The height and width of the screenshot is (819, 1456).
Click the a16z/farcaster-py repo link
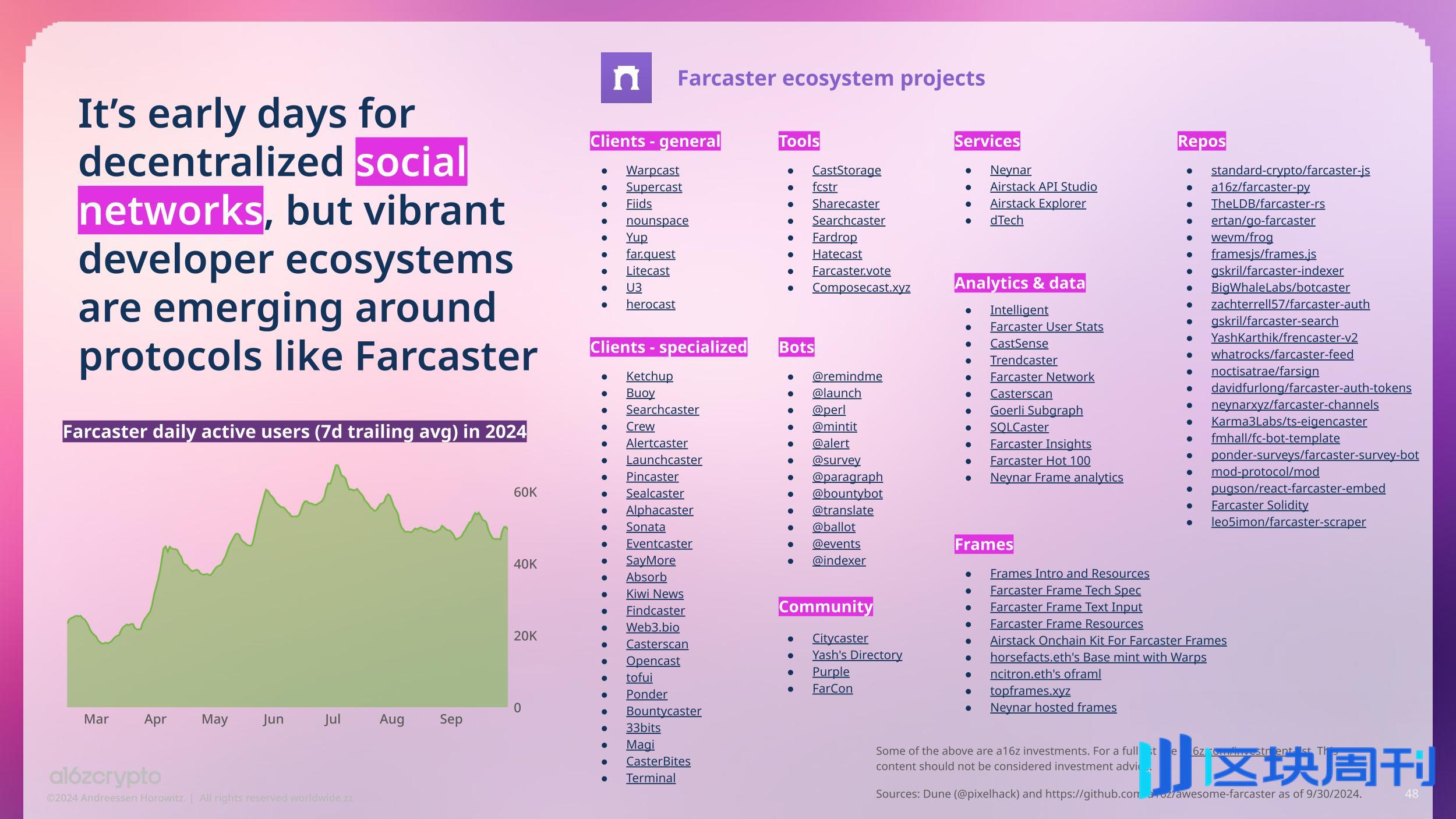pos(1260,187)
